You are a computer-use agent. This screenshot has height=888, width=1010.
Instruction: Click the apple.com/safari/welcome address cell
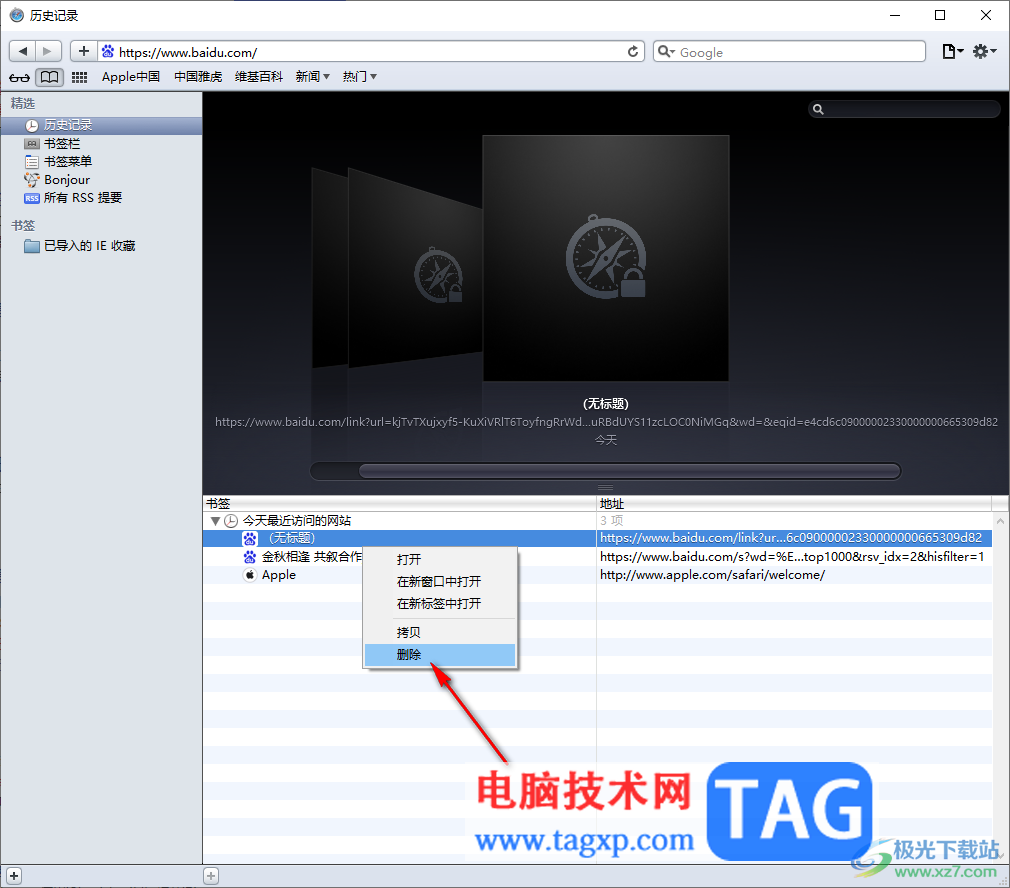tap(712, 574)
